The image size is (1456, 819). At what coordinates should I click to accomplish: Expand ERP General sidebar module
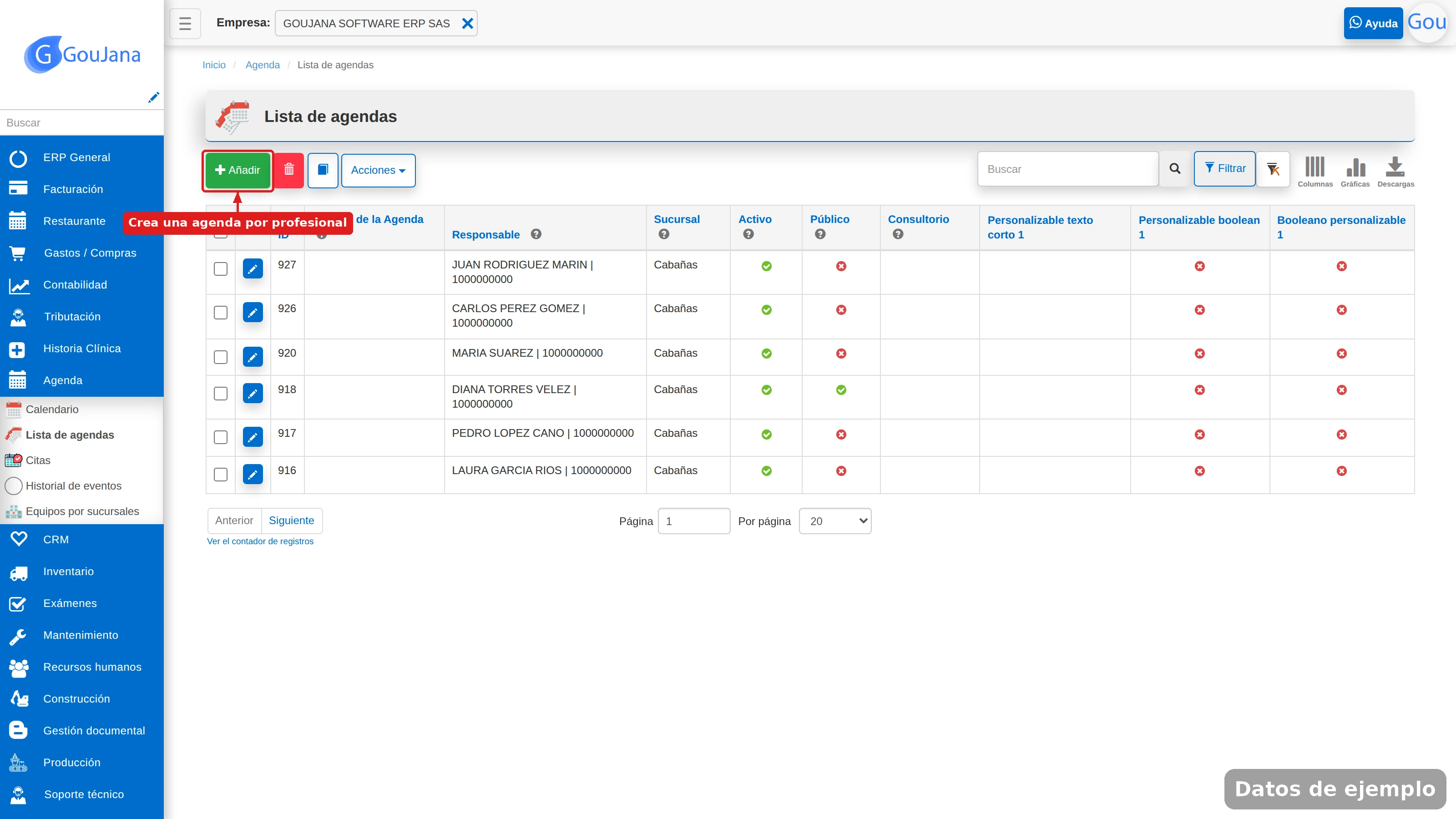tap(82, 158)
